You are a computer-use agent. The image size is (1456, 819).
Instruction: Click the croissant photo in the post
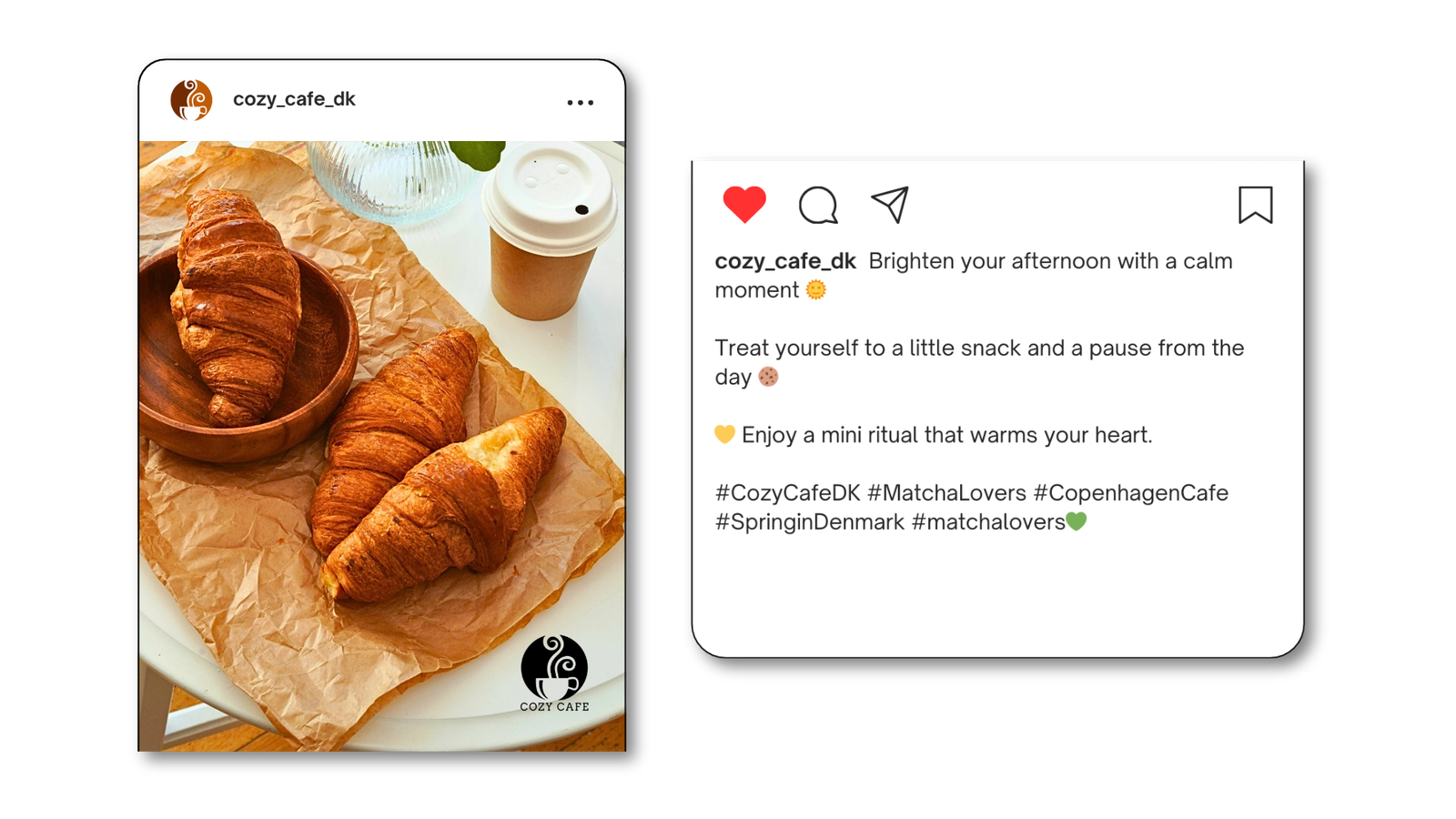[382, 446]
